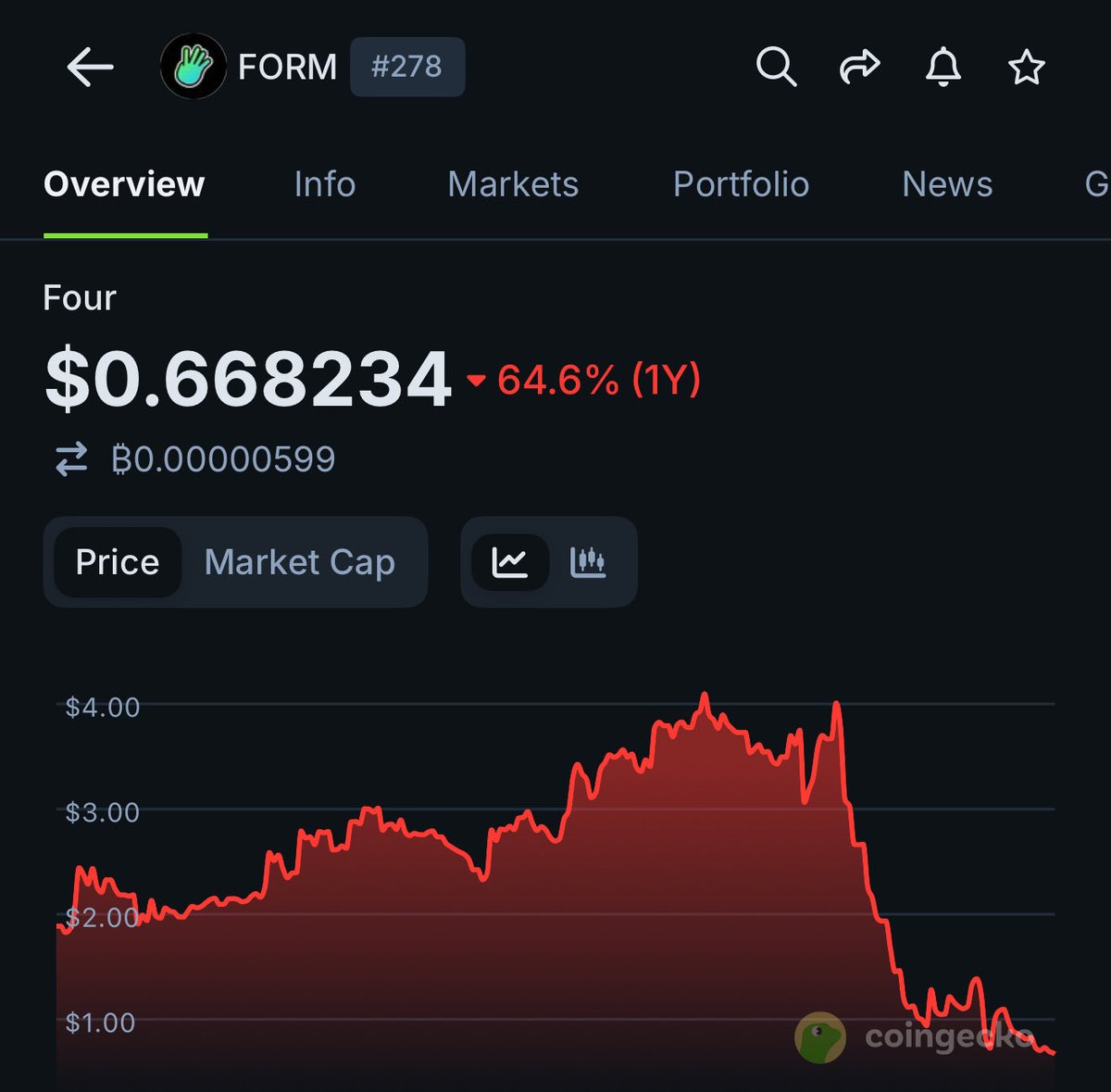Go to the Portfolio tab
Screen dimensions: 1111x1092
click(741, 184)
